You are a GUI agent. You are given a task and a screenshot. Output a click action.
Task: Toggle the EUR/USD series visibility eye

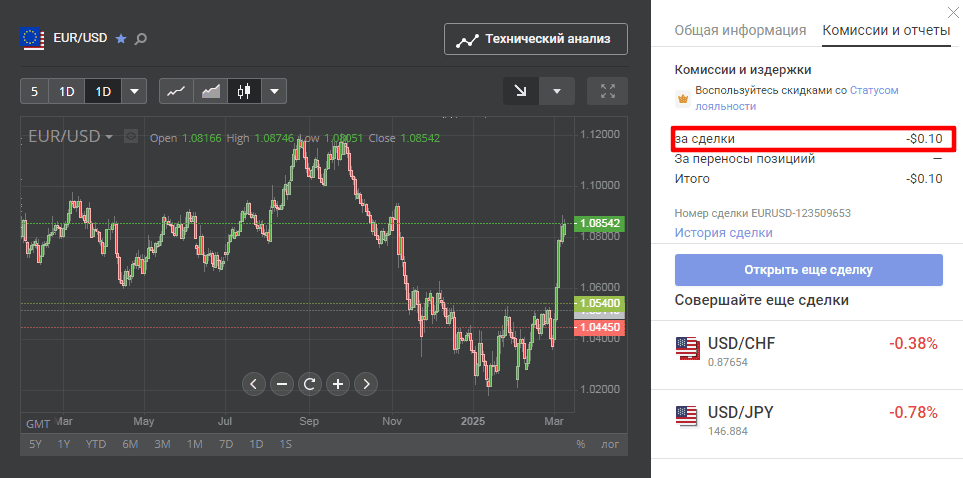tap(130, 136)
